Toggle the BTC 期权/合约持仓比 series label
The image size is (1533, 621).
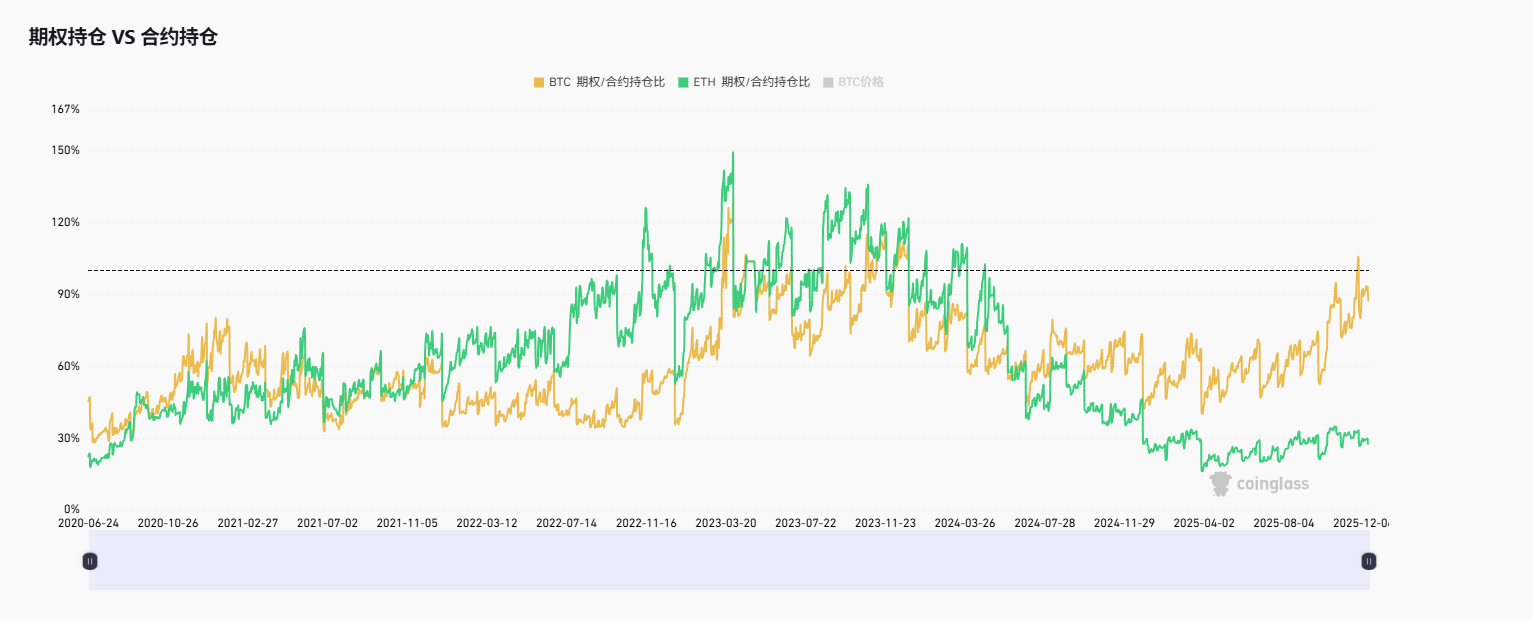(x=606, y=82)
